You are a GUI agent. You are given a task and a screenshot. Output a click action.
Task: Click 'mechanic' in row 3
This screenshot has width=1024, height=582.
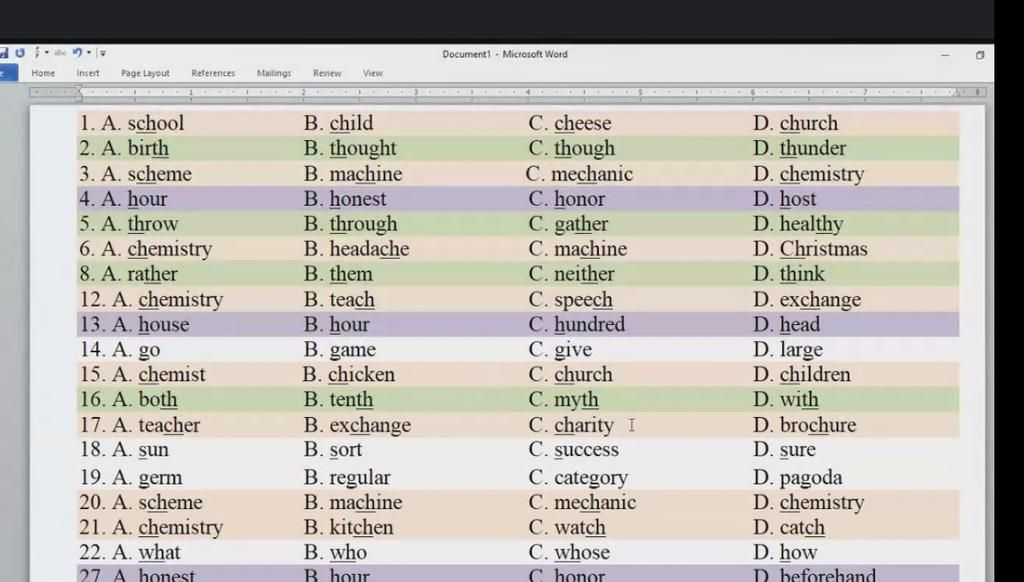point(592,174)
